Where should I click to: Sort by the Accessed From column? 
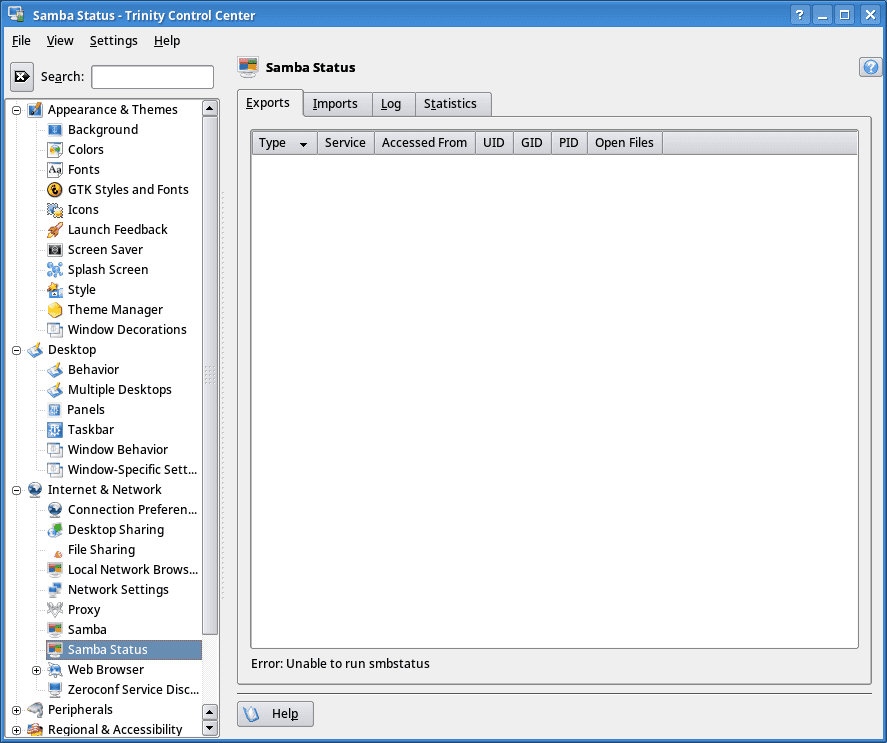425,143
